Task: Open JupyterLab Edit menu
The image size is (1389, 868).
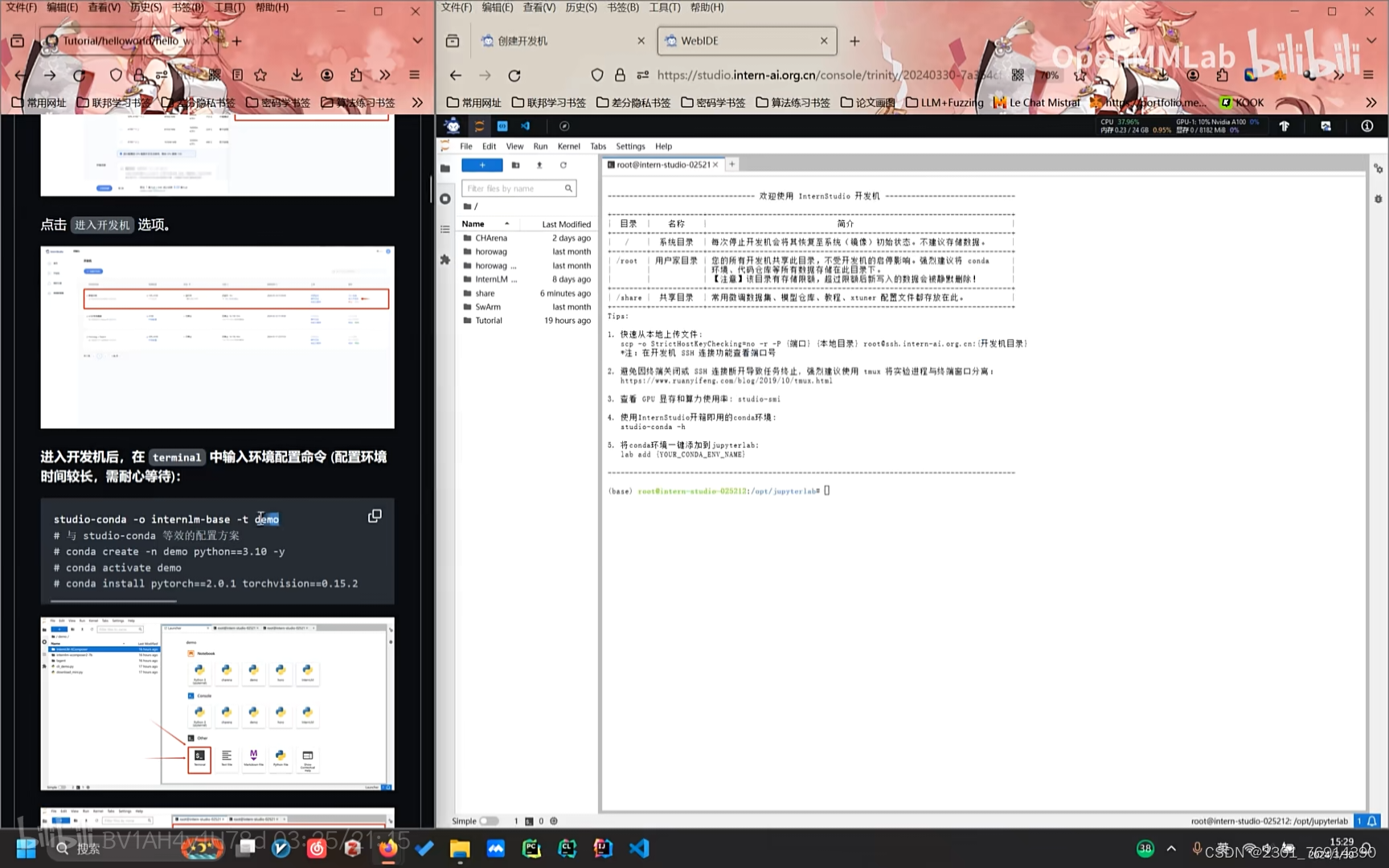Action: [x=489, y=146]
